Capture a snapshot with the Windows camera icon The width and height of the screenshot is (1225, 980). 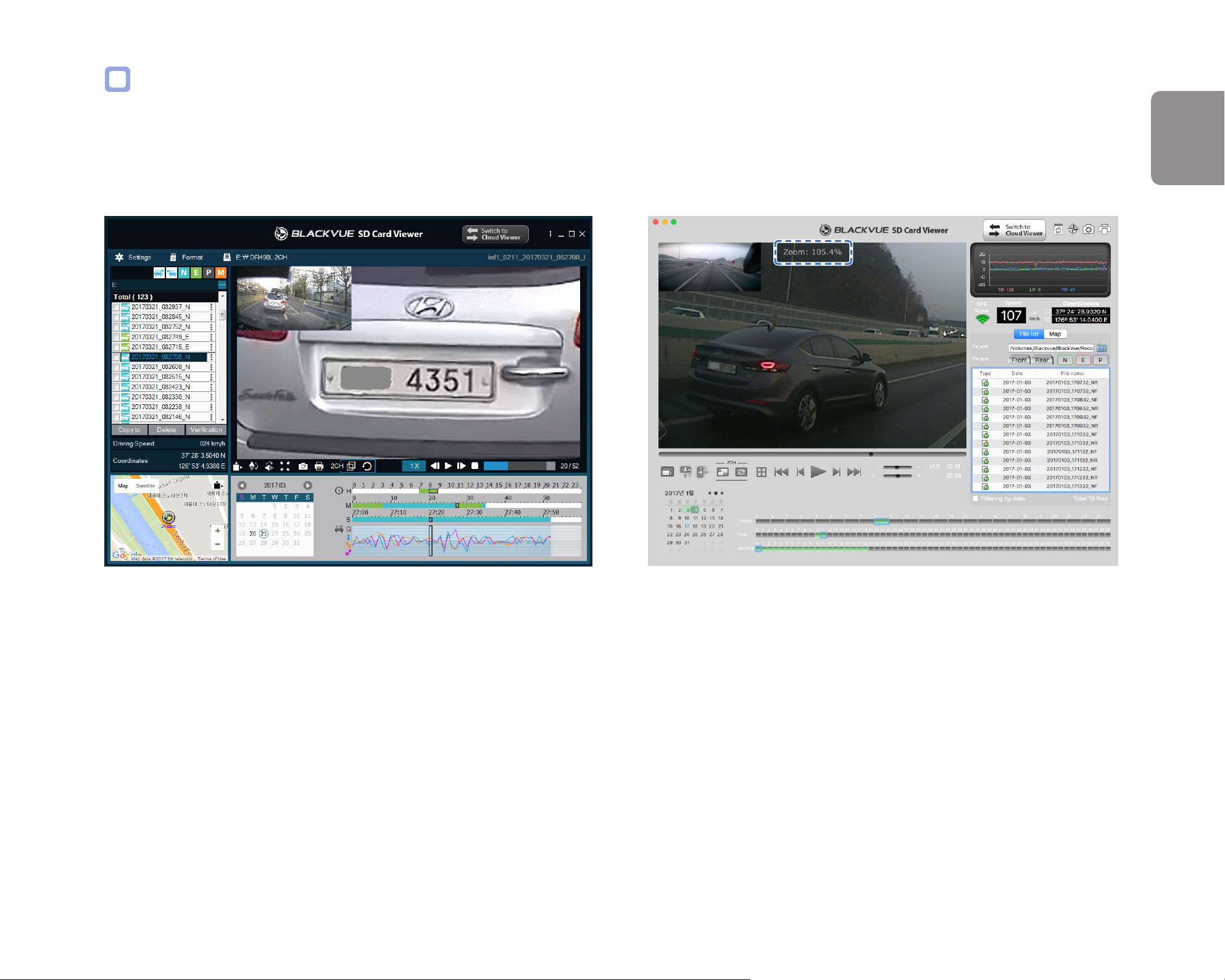[303, 467]
